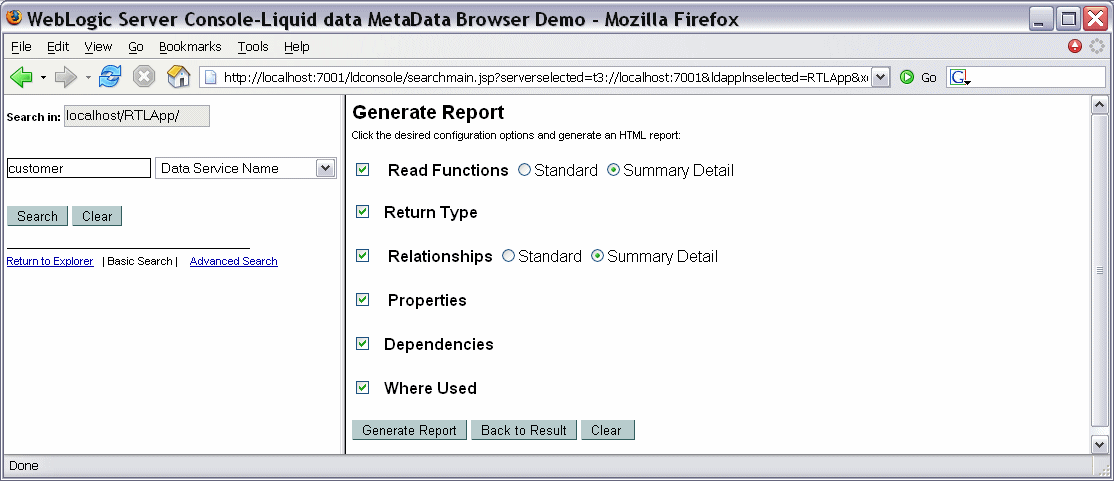The width and height of the screenshot is (1114, 481).
Task: Click the Go label next to address bar
Action: pyautogui.click(x=929, y=77)
